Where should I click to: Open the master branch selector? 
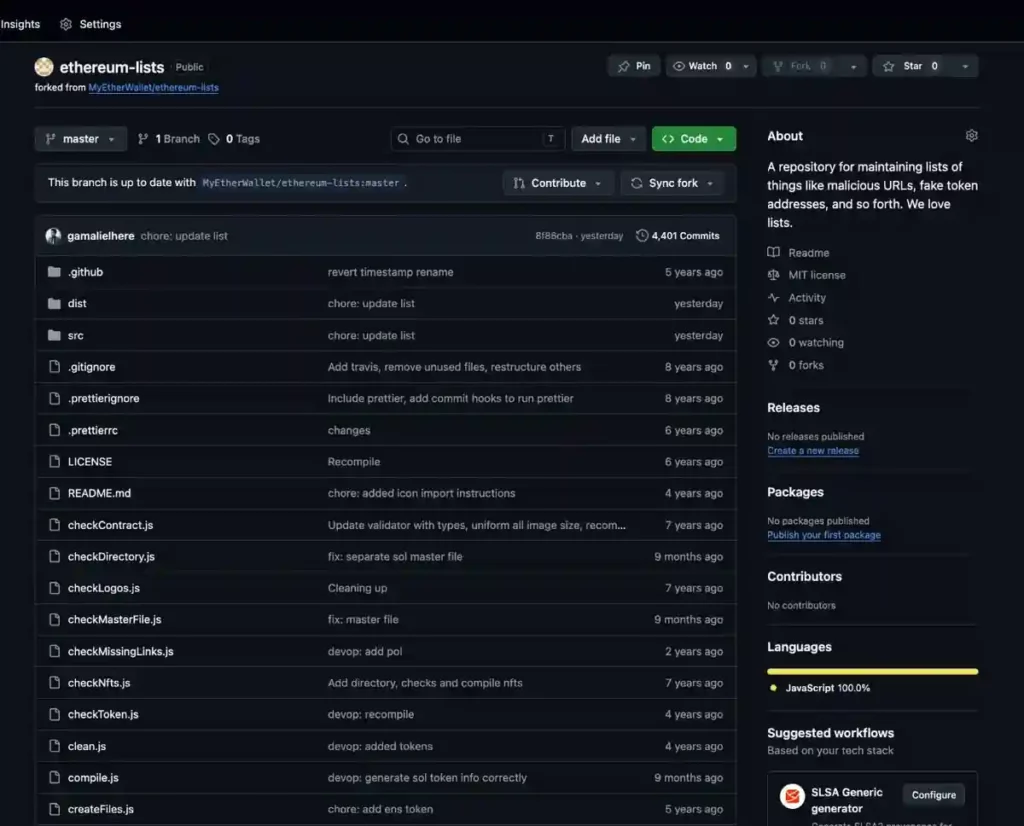80,138
